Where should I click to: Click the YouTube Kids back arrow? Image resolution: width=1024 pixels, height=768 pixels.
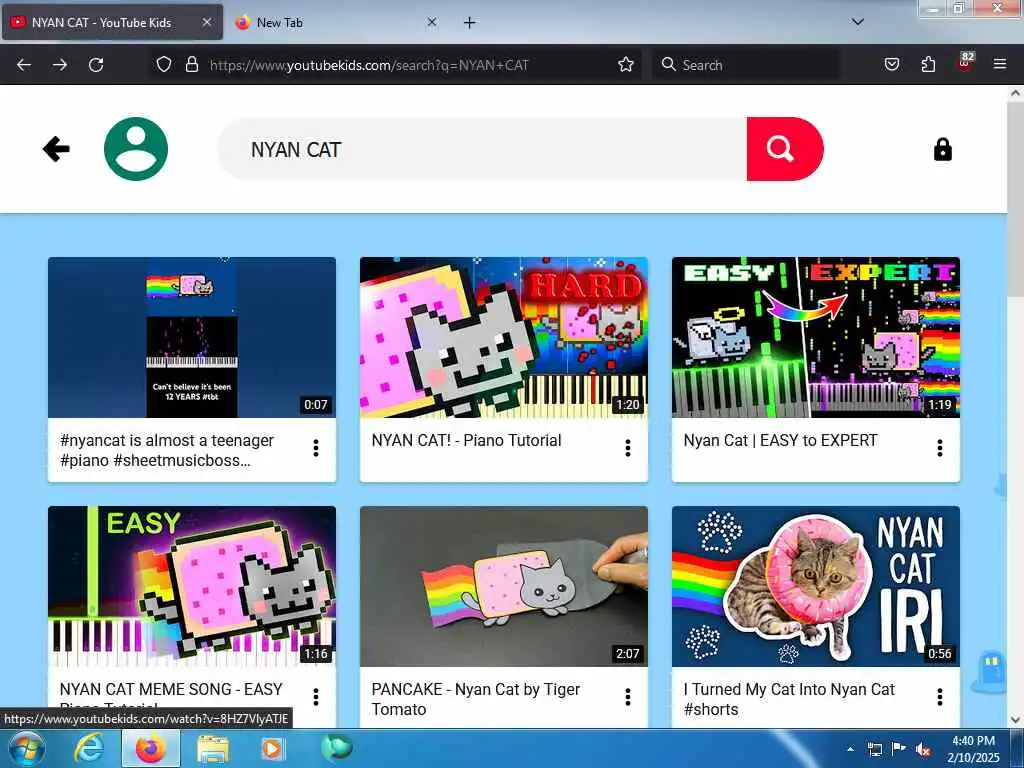coord(56,149)
